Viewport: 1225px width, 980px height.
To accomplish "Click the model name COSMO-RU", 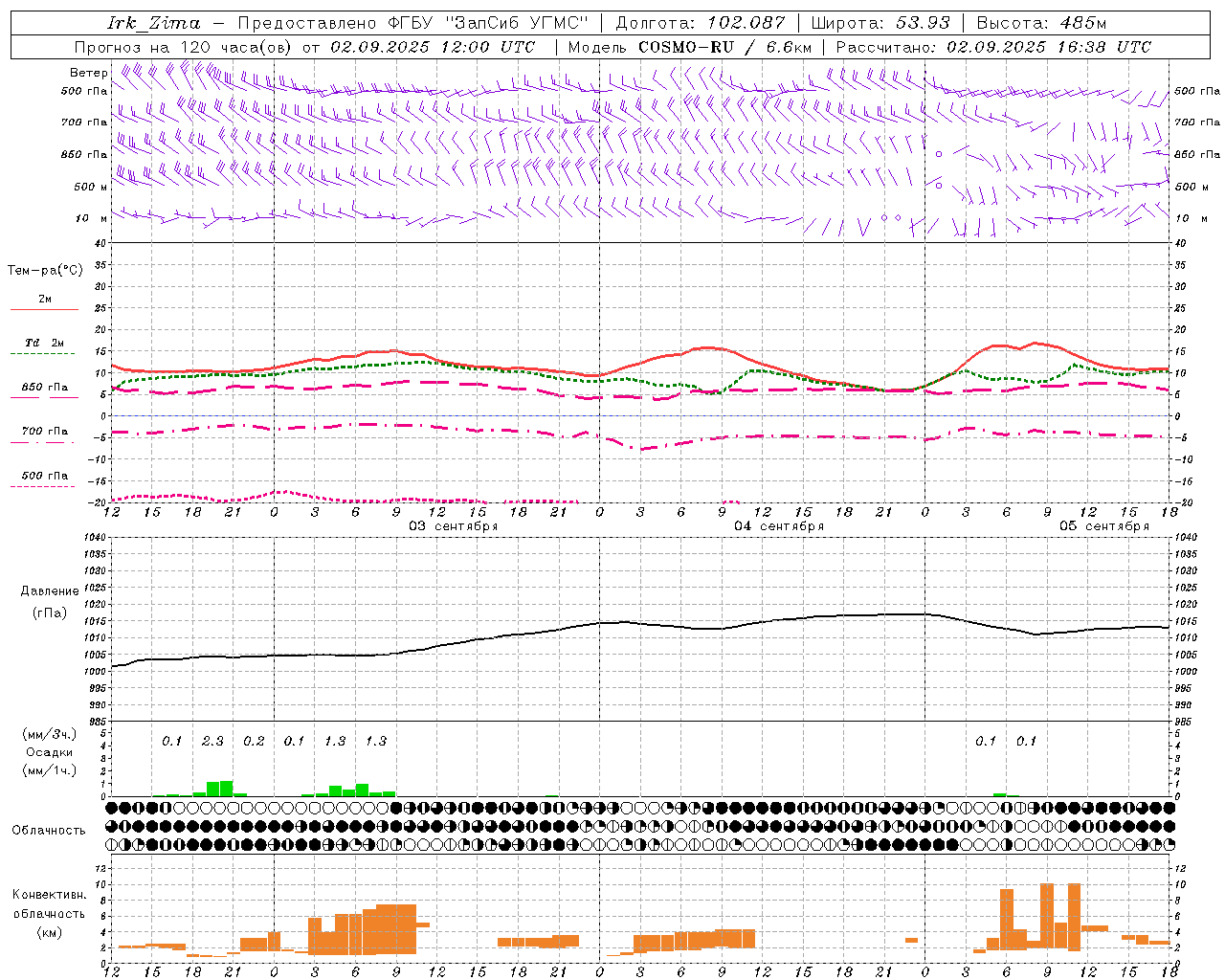I will click(686, 46).
